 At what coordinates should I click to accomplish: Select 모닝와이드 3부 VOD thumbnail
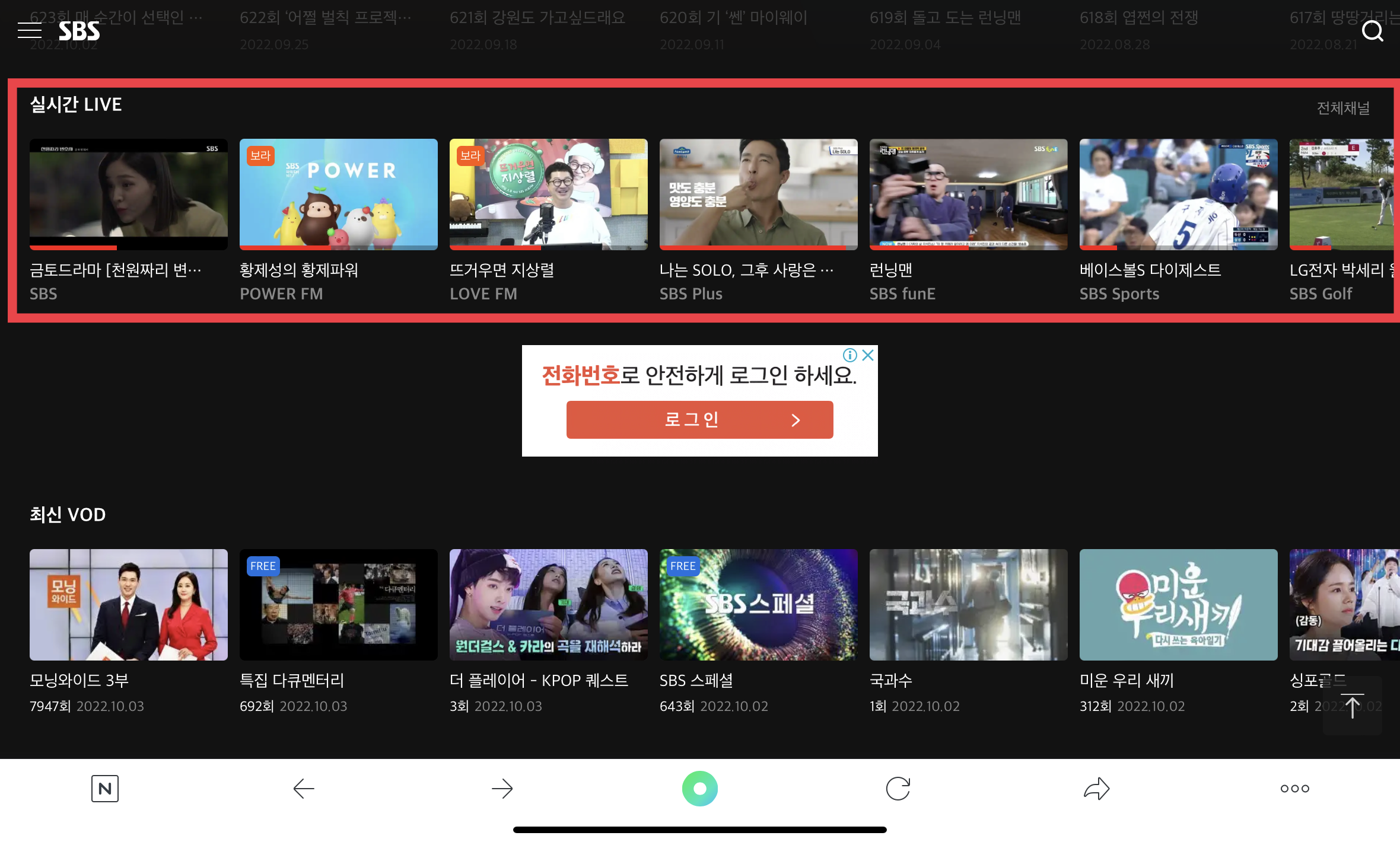(x=128, y=605)
